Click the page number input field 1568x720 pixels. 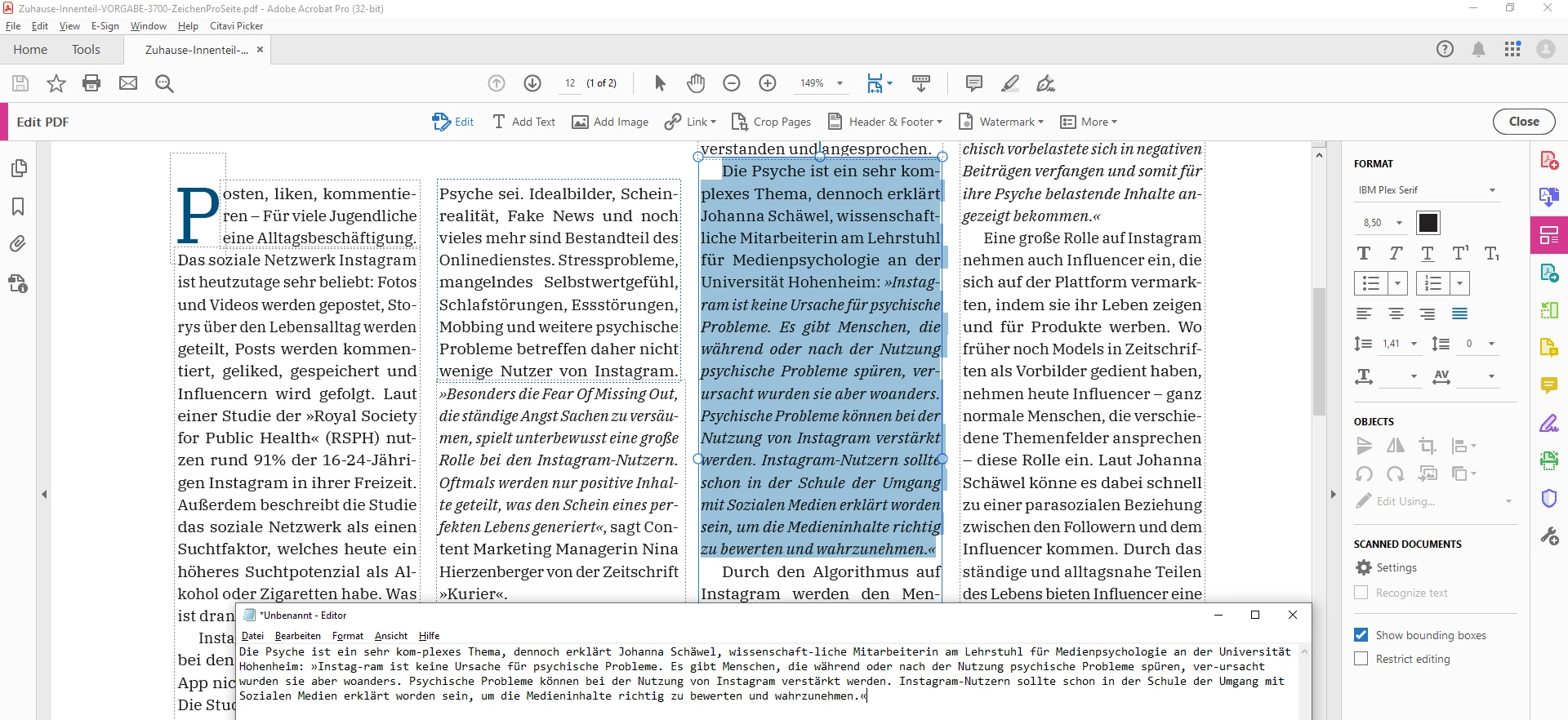tap(570, 83)
